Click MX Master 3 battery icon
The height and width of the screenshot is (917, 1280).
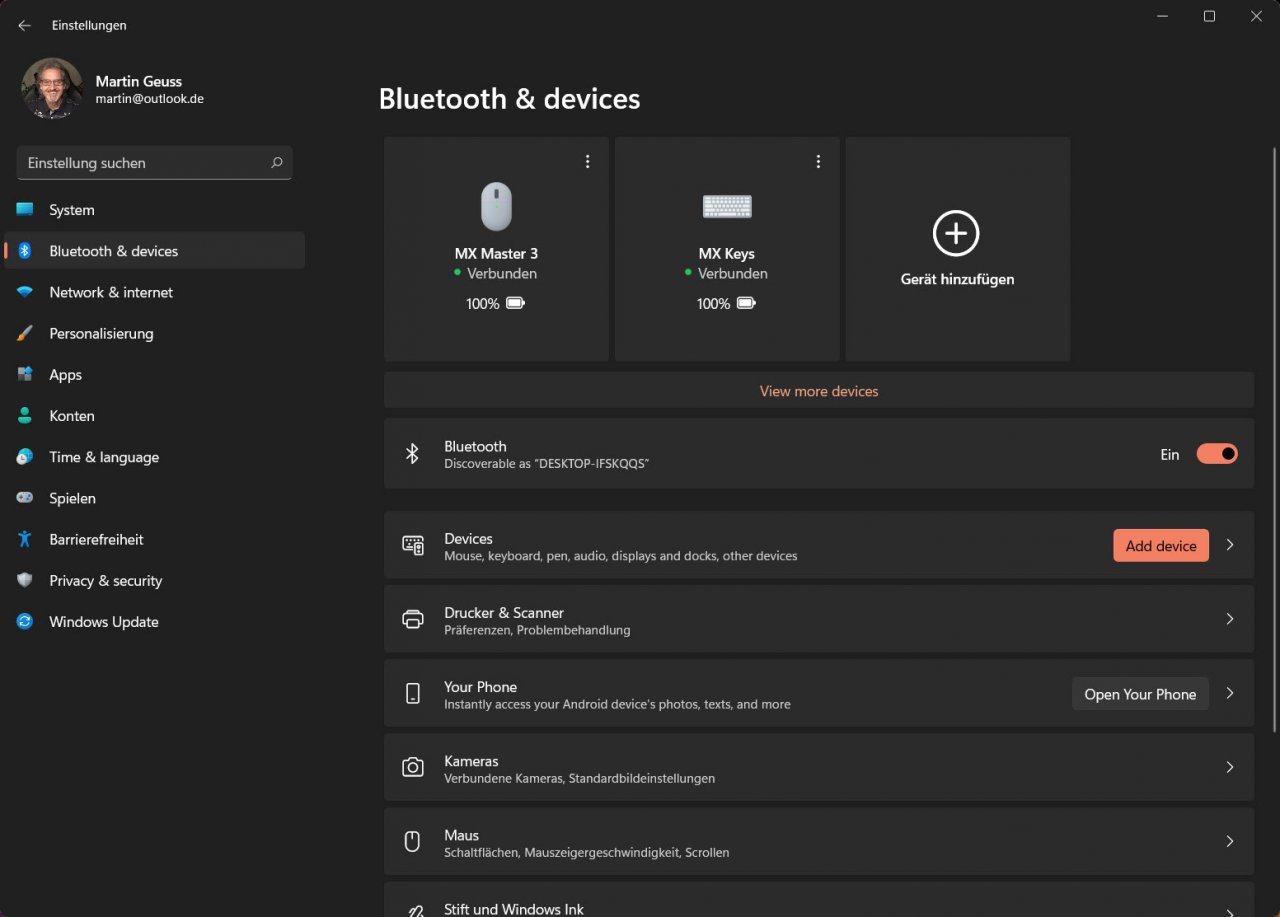[515, 303]
